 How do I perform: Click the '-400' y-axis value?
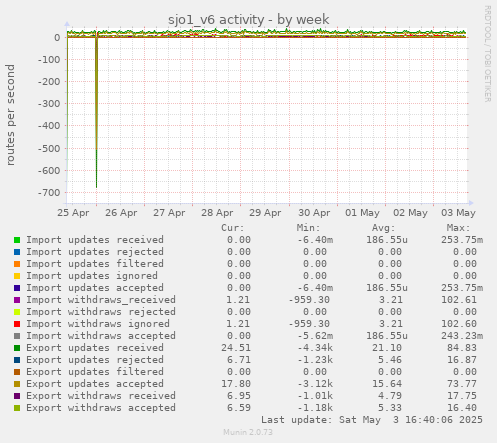(49, 126)
